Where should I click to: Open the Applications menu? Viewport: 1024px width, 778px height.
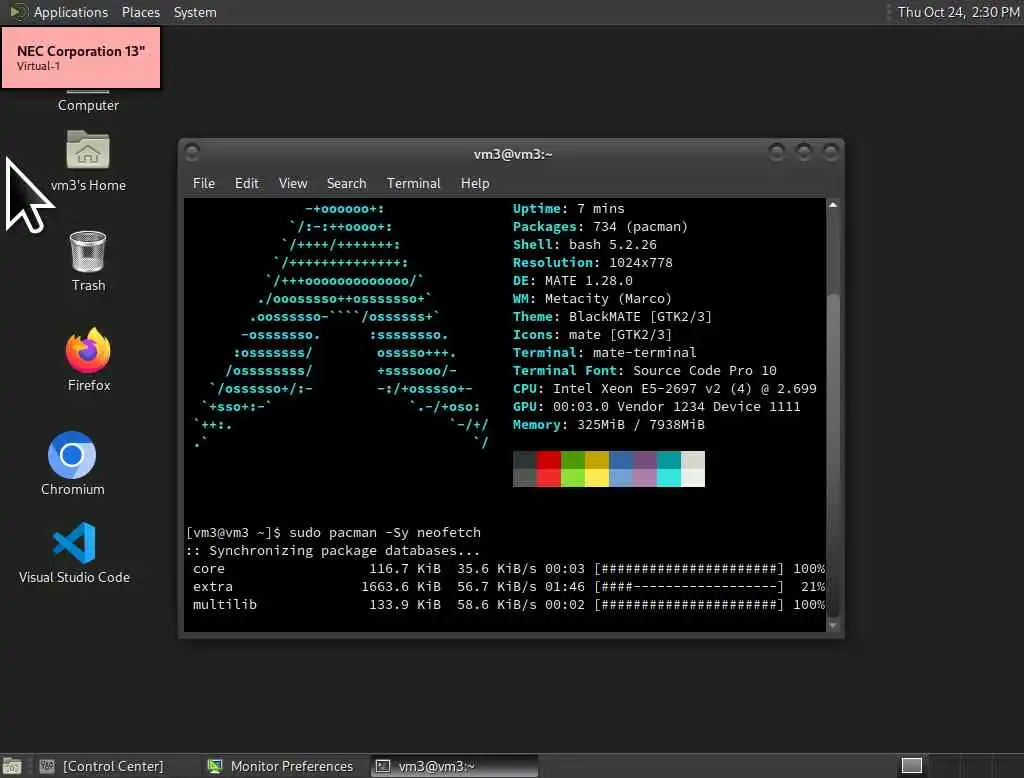point(71,12)
